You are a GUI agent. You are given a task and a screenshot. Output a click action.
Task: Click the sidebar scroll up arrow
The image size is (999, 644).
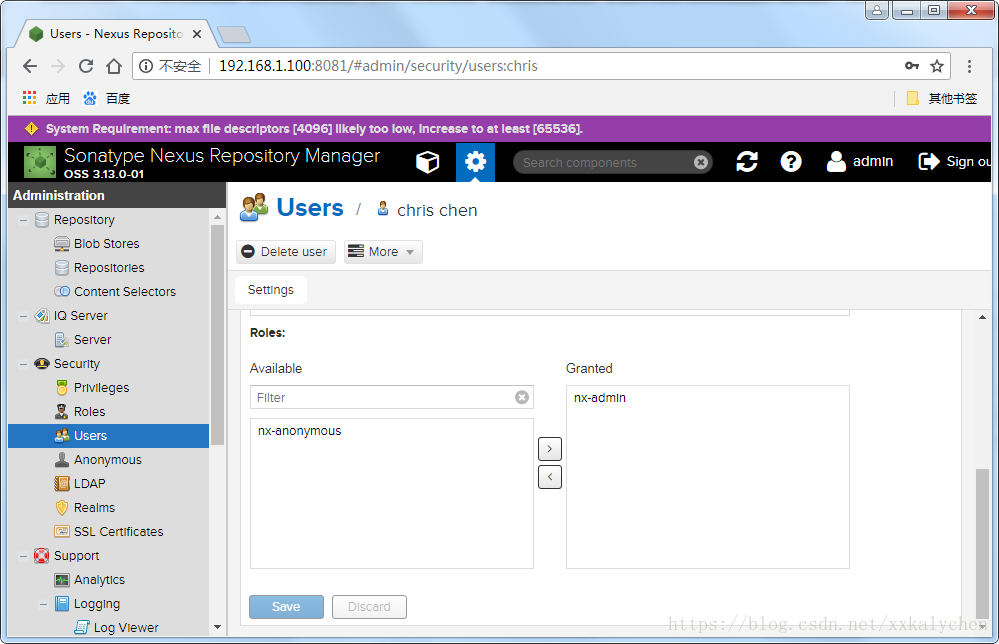(x=217, y=217)
